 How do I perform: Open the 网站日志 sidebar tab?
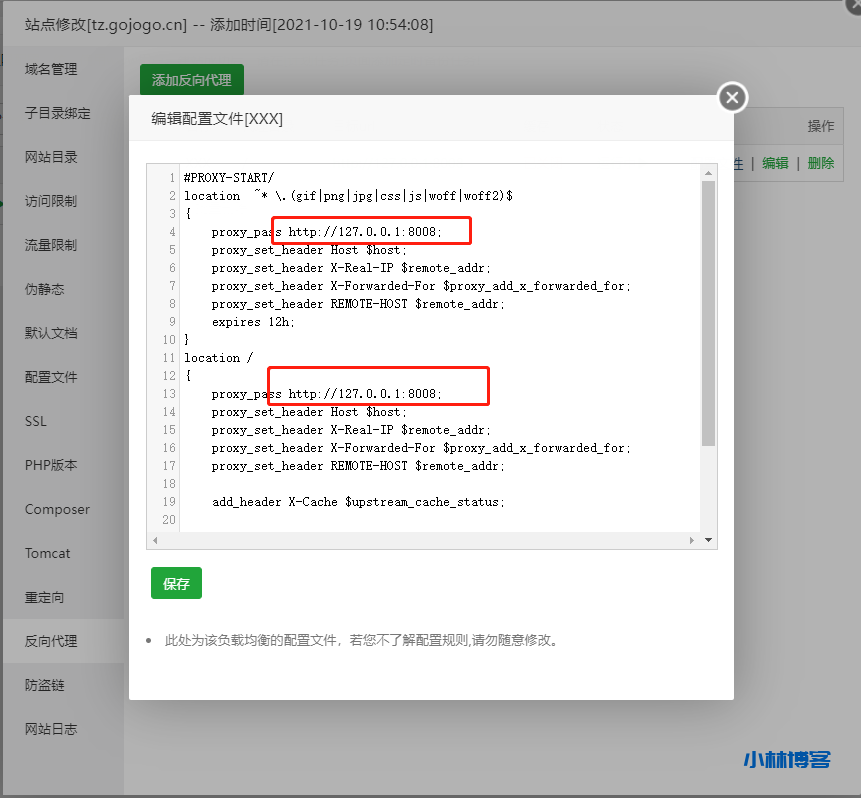(51, 729)
